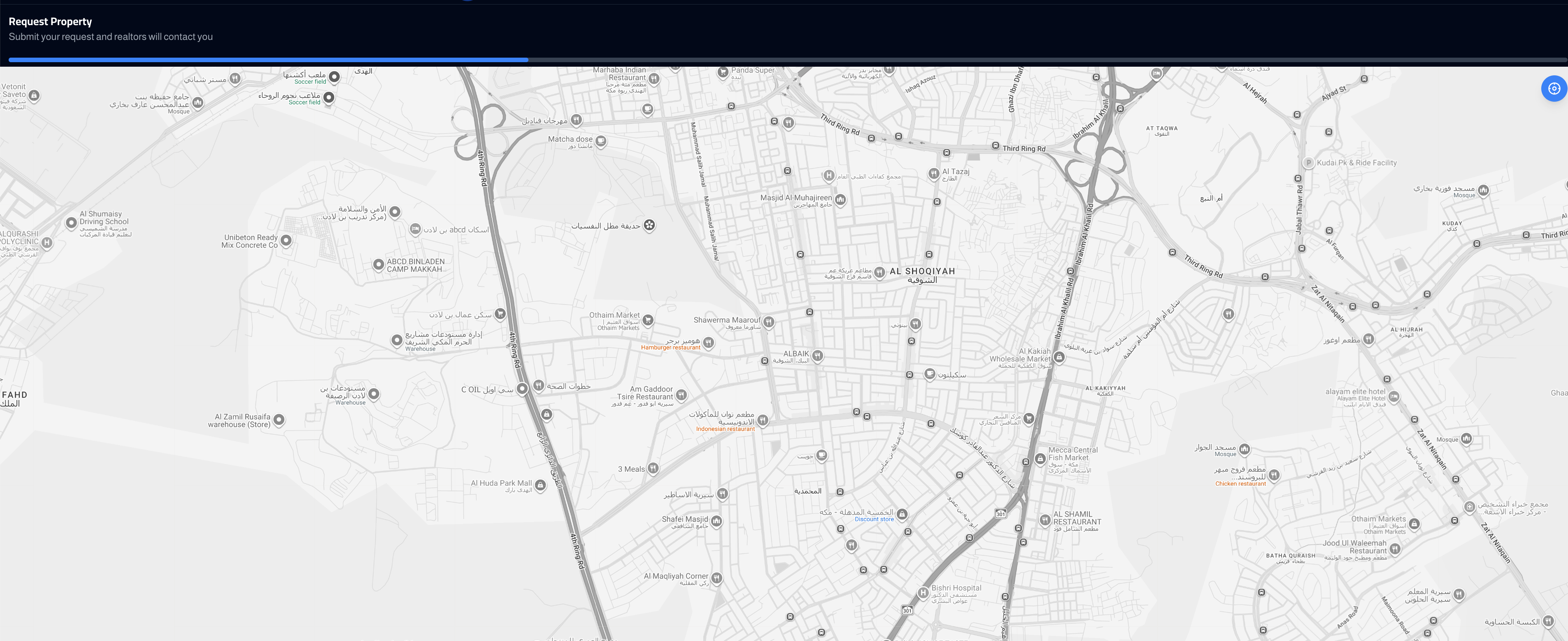Click the Request Property heading
This screenshot has width=1568, height=641.
coord(50,21)
